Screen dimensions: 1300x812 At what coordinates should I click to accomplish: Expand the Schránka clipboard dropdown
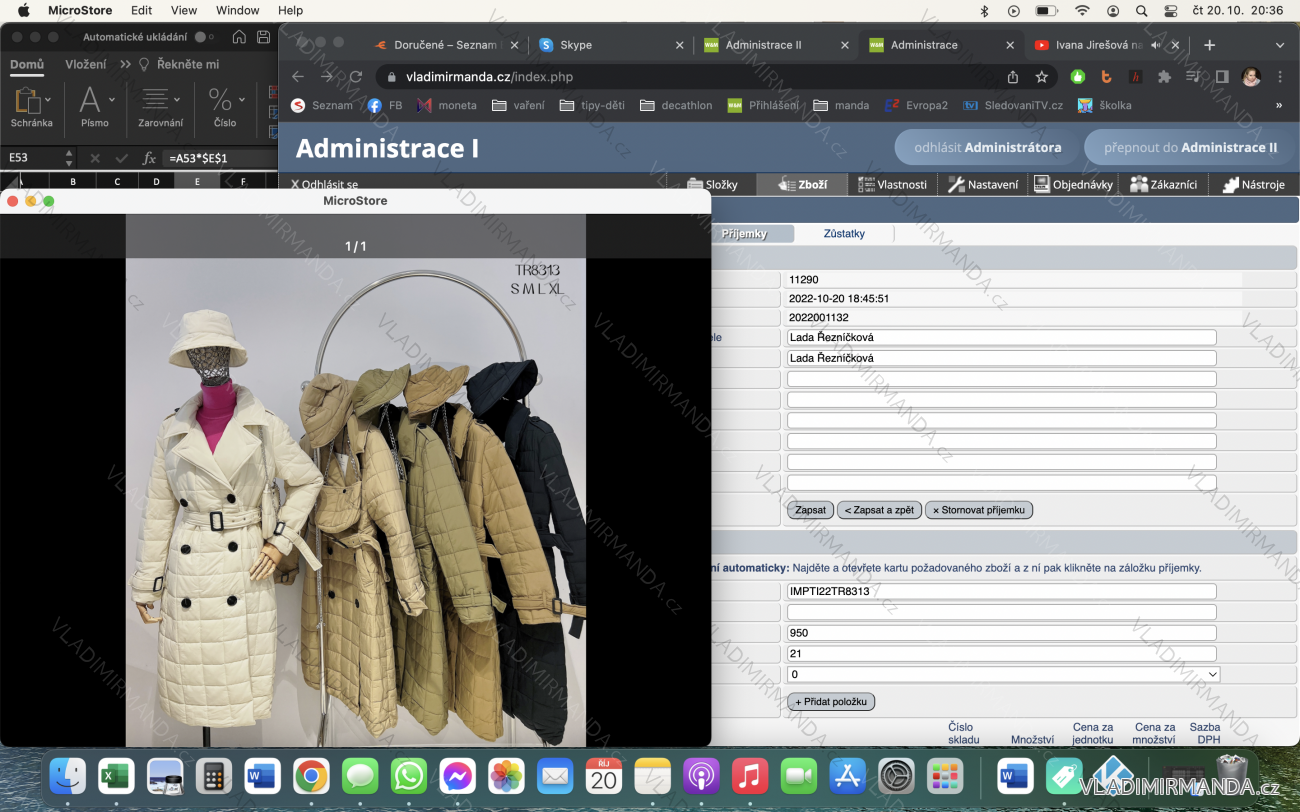48,100
